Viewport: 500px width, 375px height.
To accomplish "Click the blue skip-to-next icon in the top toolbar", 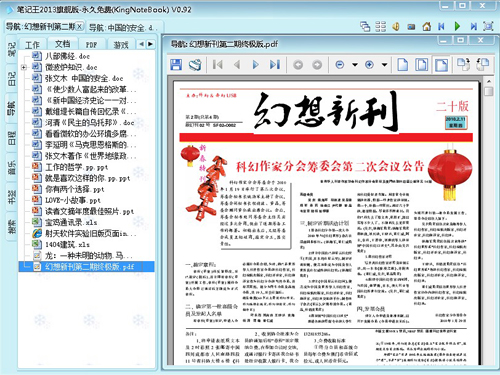I will pyautogui.click(x=473, y=26).
